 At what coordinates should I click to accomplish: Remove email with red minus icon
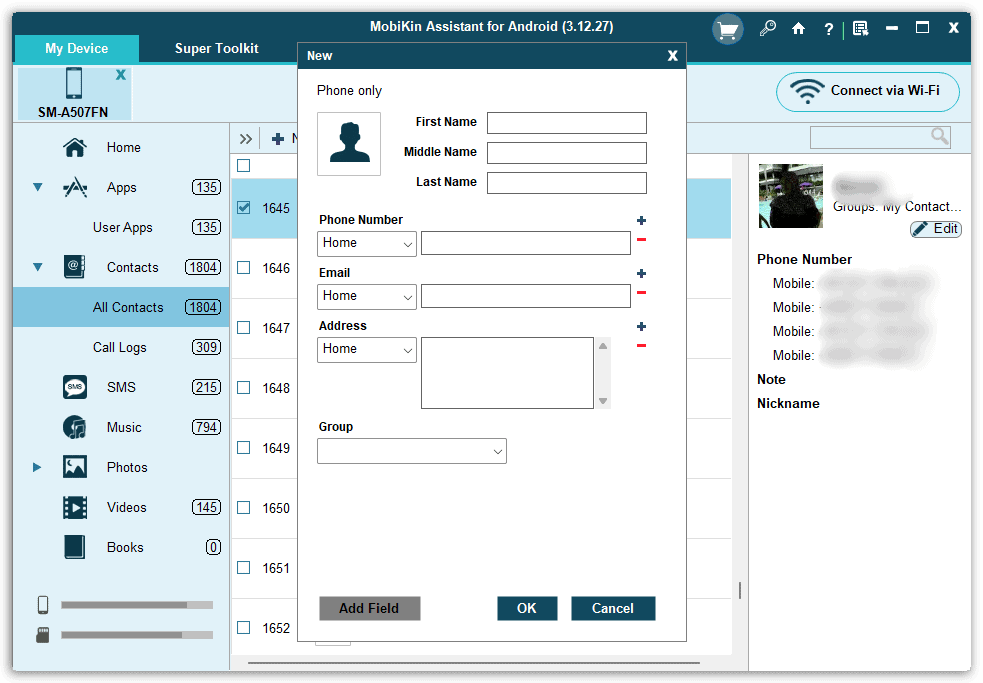pos(641,293)
